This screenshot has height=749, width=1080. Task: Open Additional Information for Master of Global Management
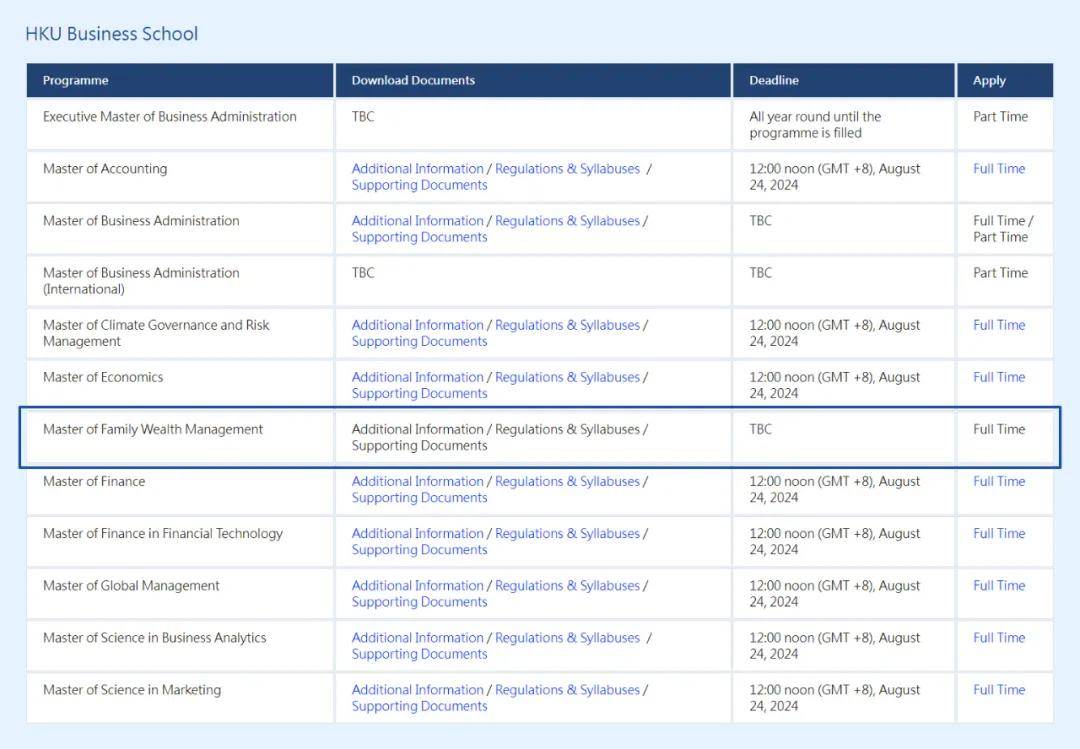[417, 586]
